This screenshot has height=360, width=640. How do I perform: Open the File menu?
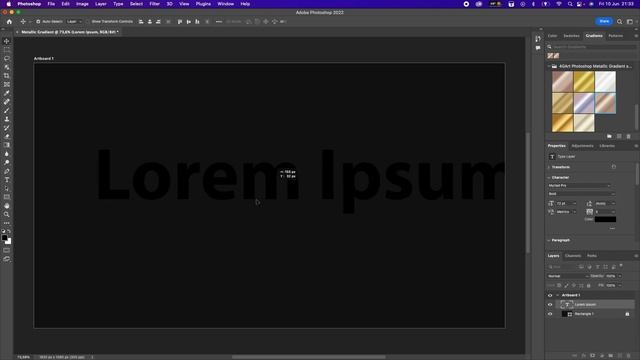(x=51, y=4)
